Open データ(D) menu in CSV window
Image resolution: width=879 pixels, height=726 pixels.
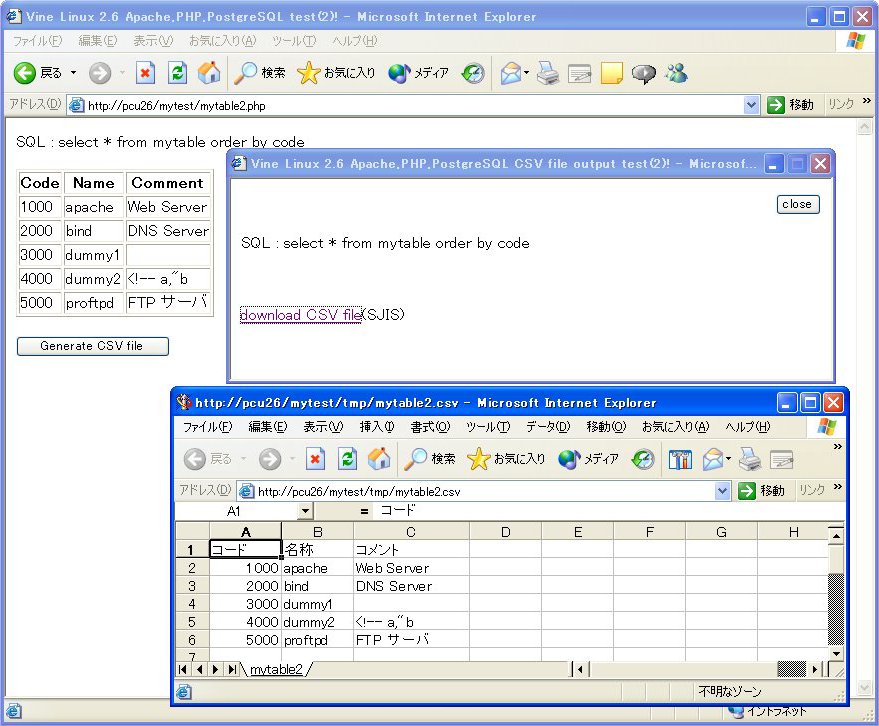coord(548,427)
